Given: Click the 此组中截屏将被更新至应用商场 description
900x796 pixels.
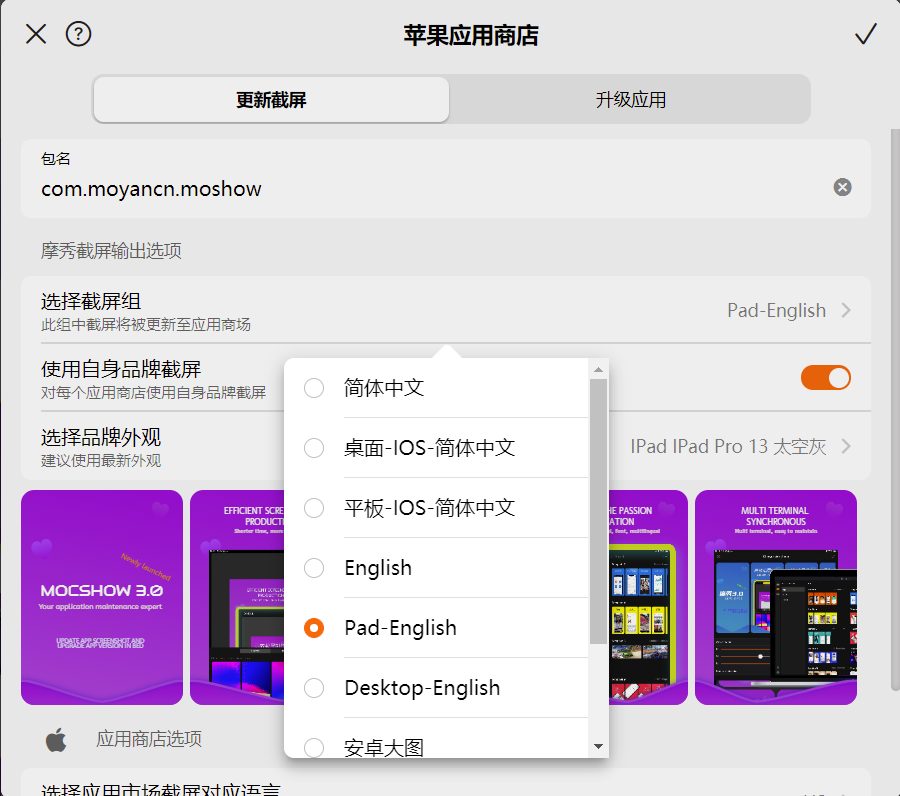Looking at the screenshot, I should 146,325.
